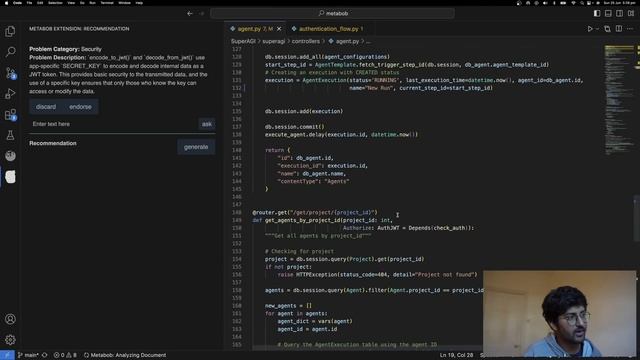Open the Manage gear icon

click(x=10, y=340)
